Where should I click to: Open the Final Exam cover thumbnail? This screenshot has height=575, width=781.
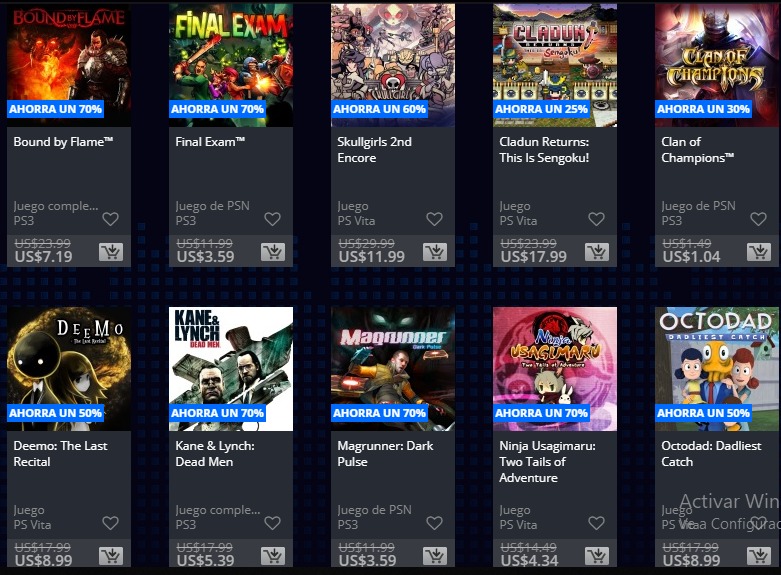pos(231,65)
